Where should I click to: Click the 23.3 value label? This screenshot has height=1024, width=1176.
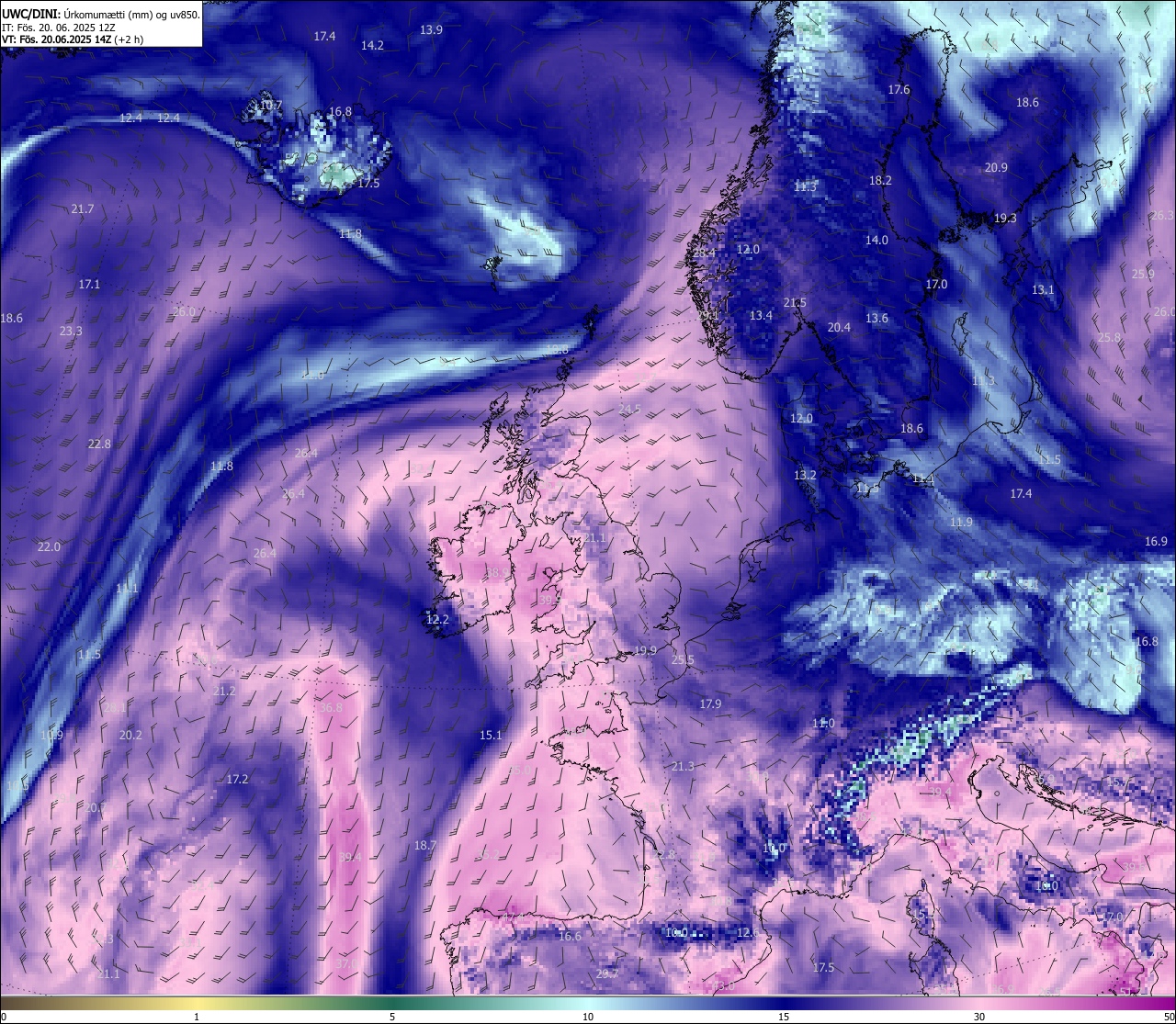pyautogui.click(x=71, y=332)
